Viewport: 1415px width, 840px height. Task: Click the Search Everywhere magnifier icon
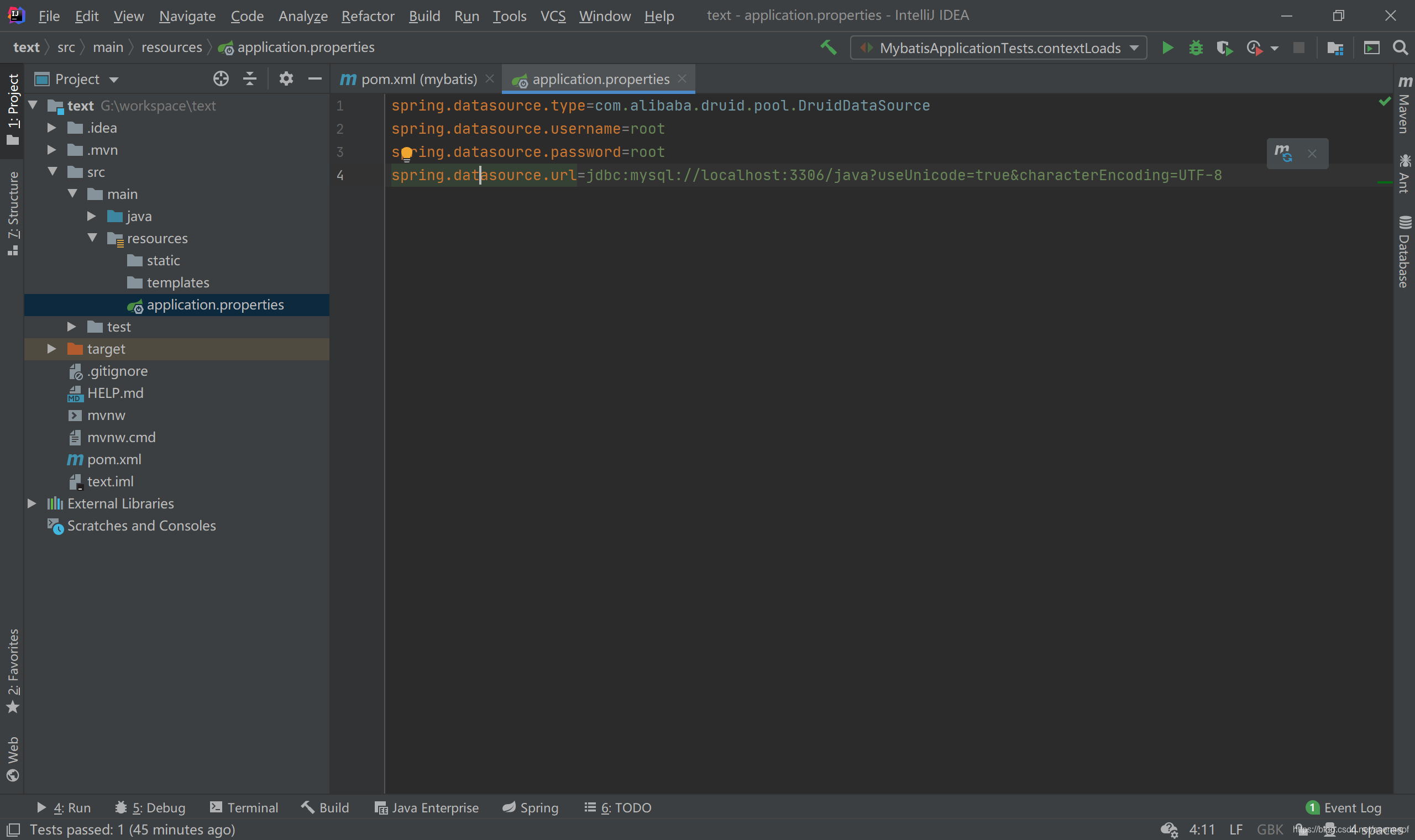click(1400, 48)
